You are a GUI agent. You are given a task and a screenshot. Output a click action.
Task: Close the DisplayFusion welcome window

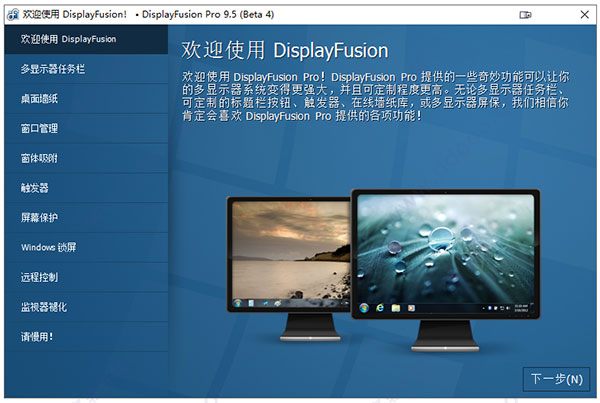pyautogui.click(x=584, y=15)
